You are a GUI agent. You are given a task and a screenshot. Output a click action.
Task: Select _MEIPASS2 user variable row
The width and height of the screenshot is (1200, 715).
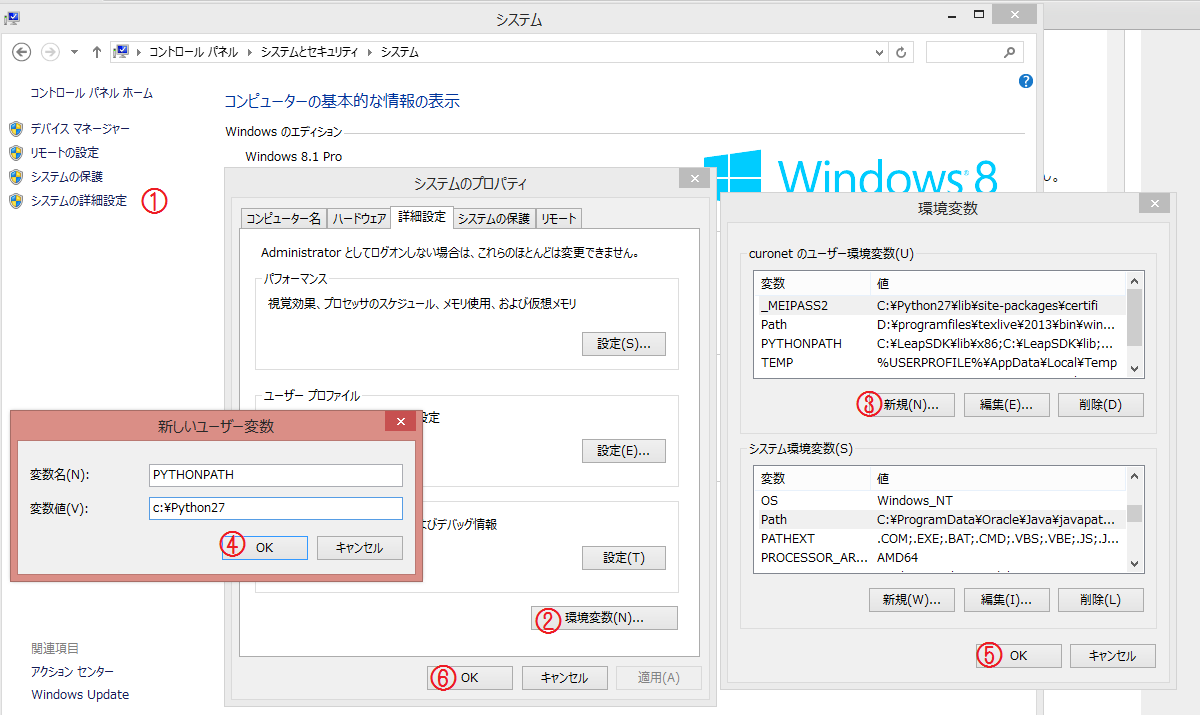(x=940, y=305)
